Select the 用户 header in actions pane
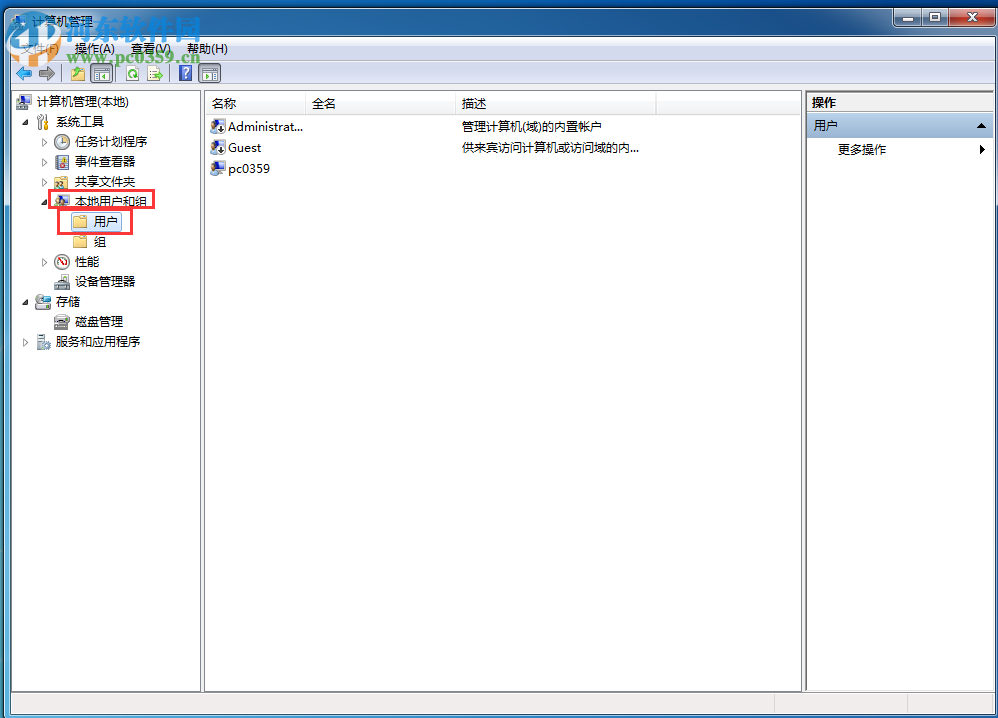The image size is (998, 718). click(899, 126)
